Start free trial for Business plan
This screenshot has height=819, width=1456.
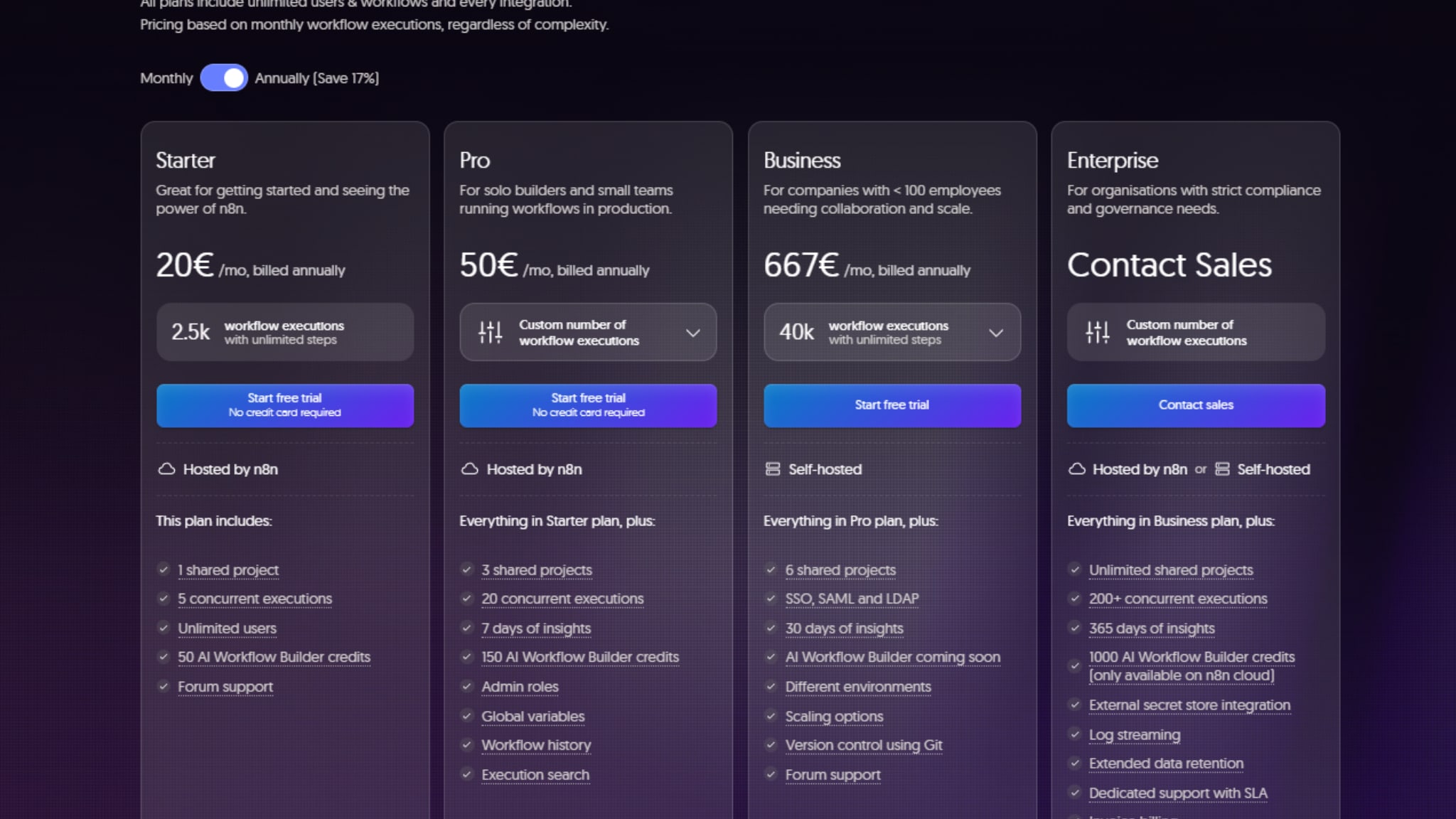click(892, 405)
